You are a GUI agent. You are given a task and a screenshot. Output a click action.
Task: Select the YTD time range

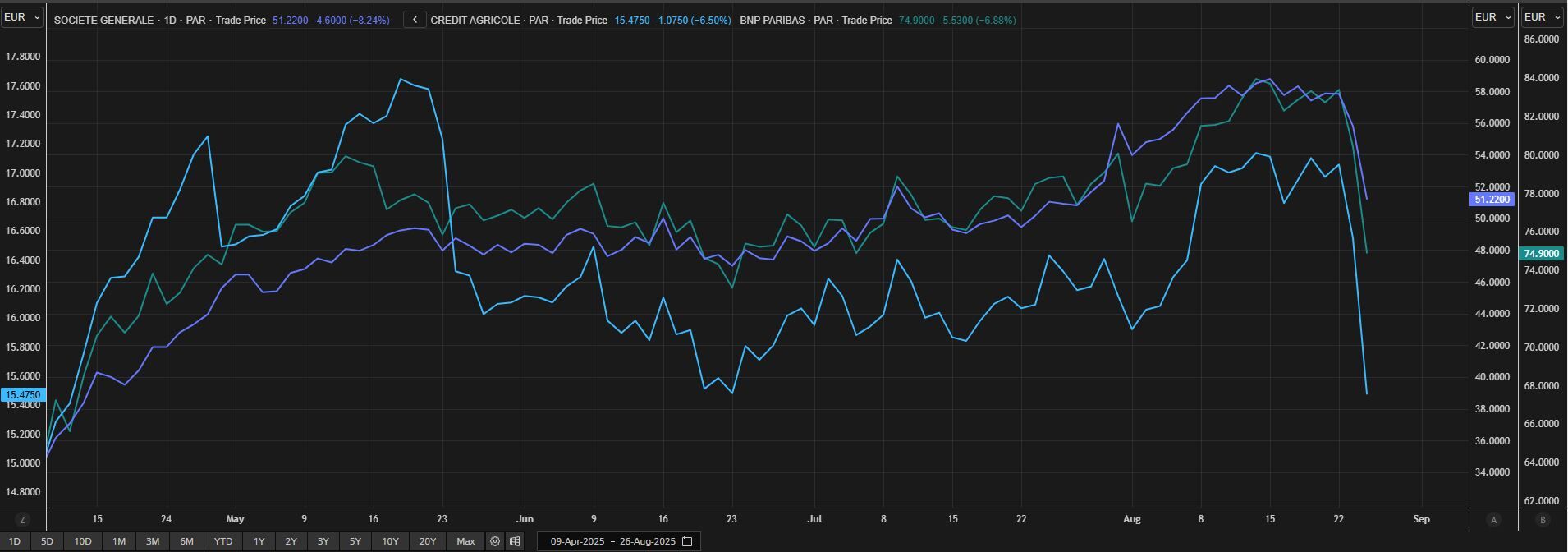click(x=223, y=541)
